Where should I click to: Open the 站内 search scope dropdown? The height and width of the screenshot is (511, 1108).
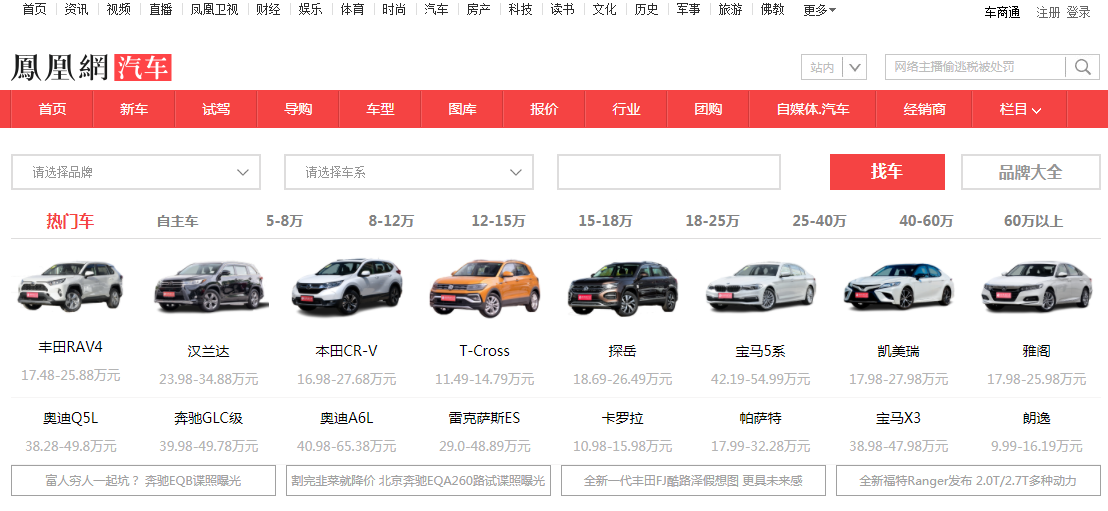point(834,67)
